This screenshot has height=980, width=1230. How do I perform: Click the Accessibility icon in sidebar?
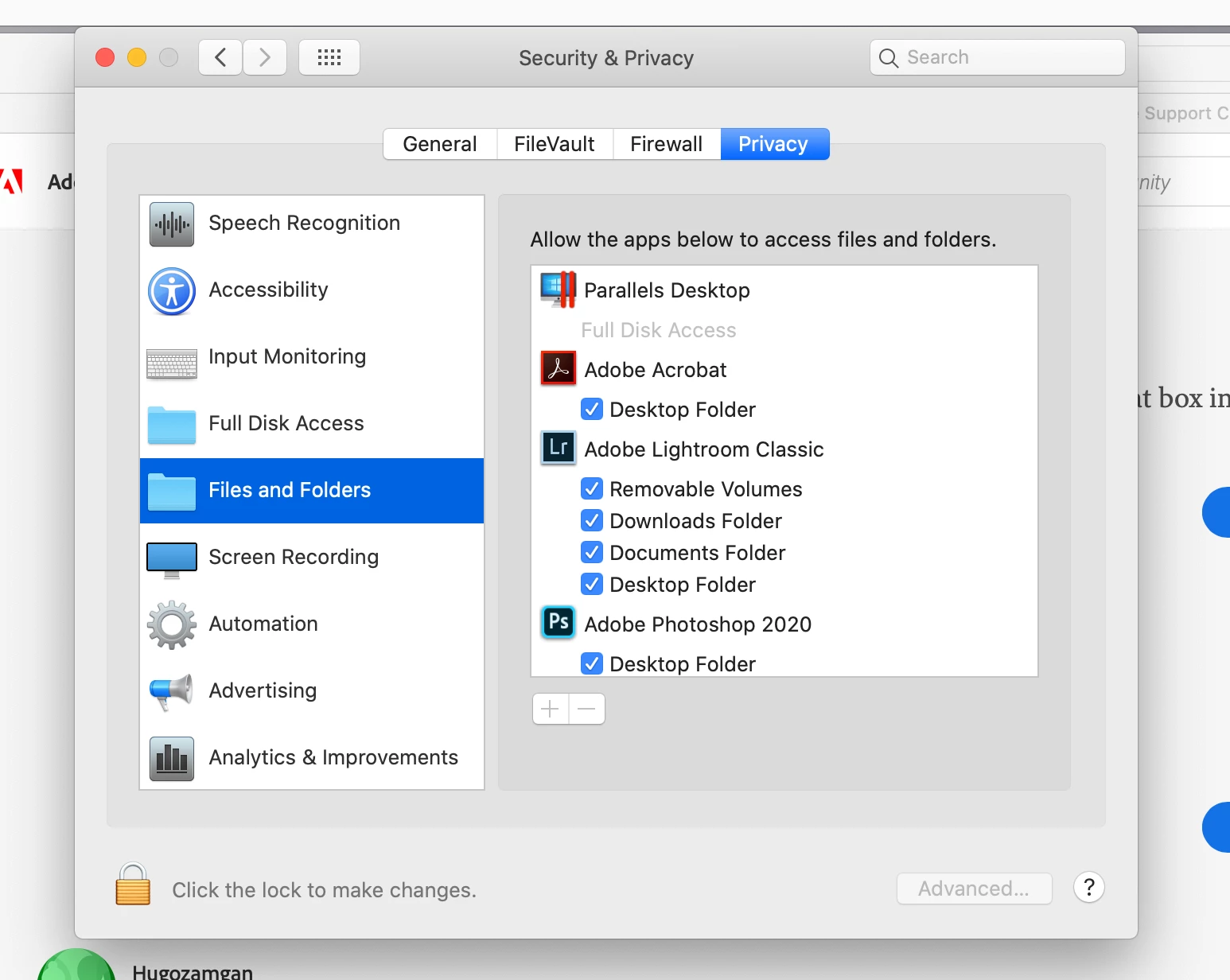click(172, 291)
